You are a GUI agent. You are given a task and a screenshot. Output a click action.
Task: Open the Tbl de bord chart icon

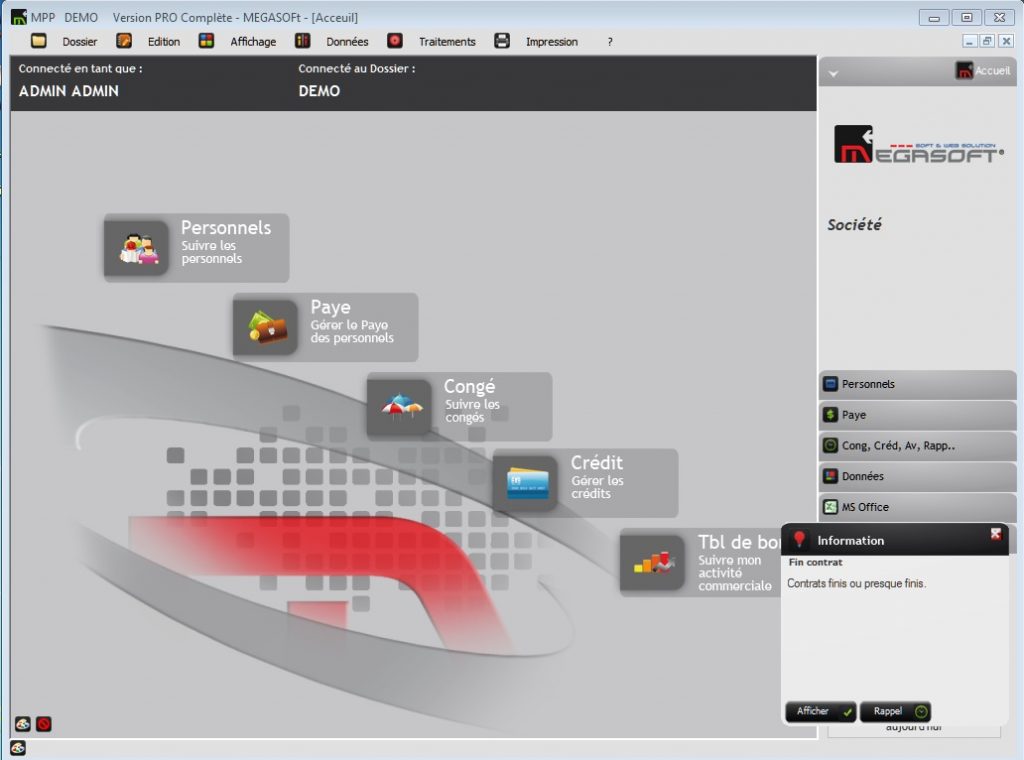(653, 563)
